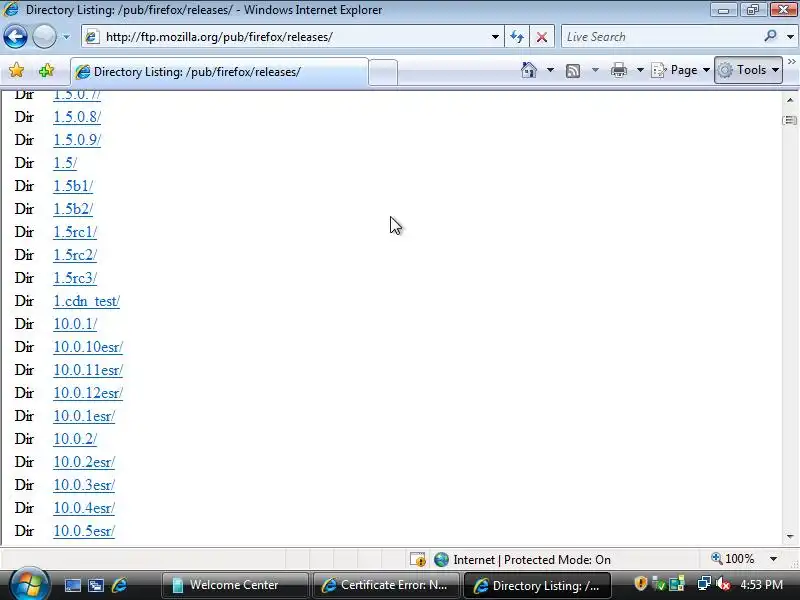800x600 pixels.
Task: Go to the Home page icon
Action: 529,70
